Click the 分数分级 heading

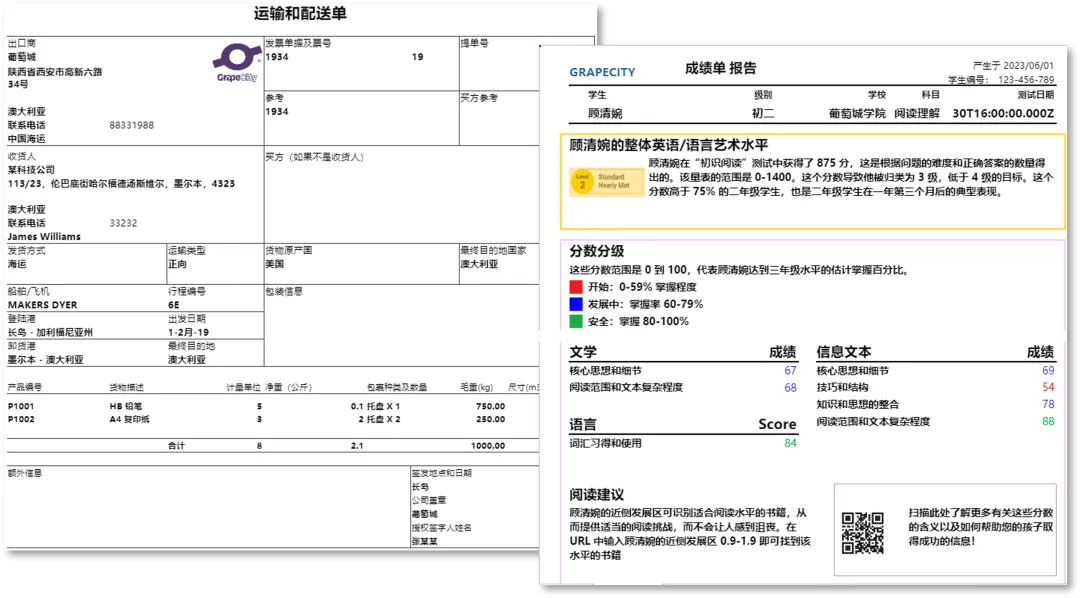point(596,251)
